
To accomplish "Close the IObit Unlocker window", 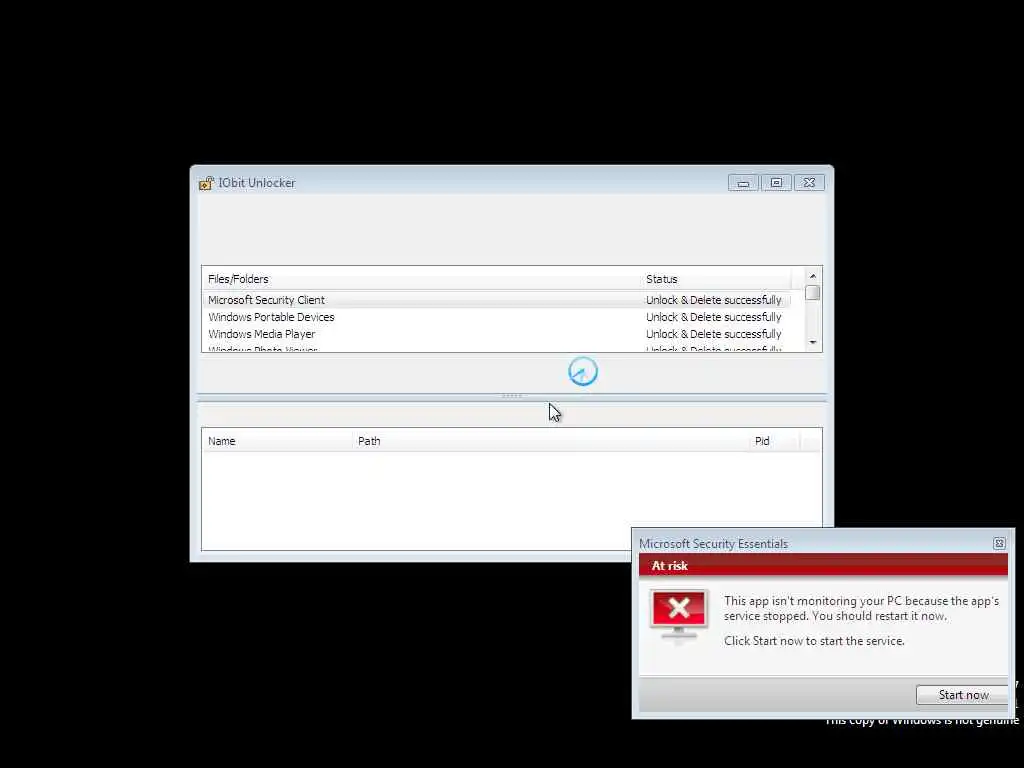I will [x=809, y=183].
